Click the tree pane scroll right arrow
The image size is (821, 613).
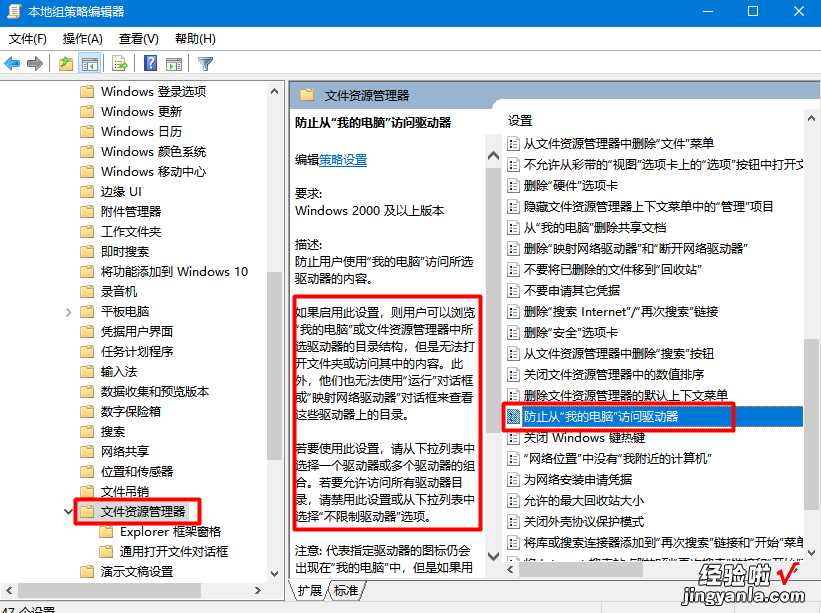[258, 590]
